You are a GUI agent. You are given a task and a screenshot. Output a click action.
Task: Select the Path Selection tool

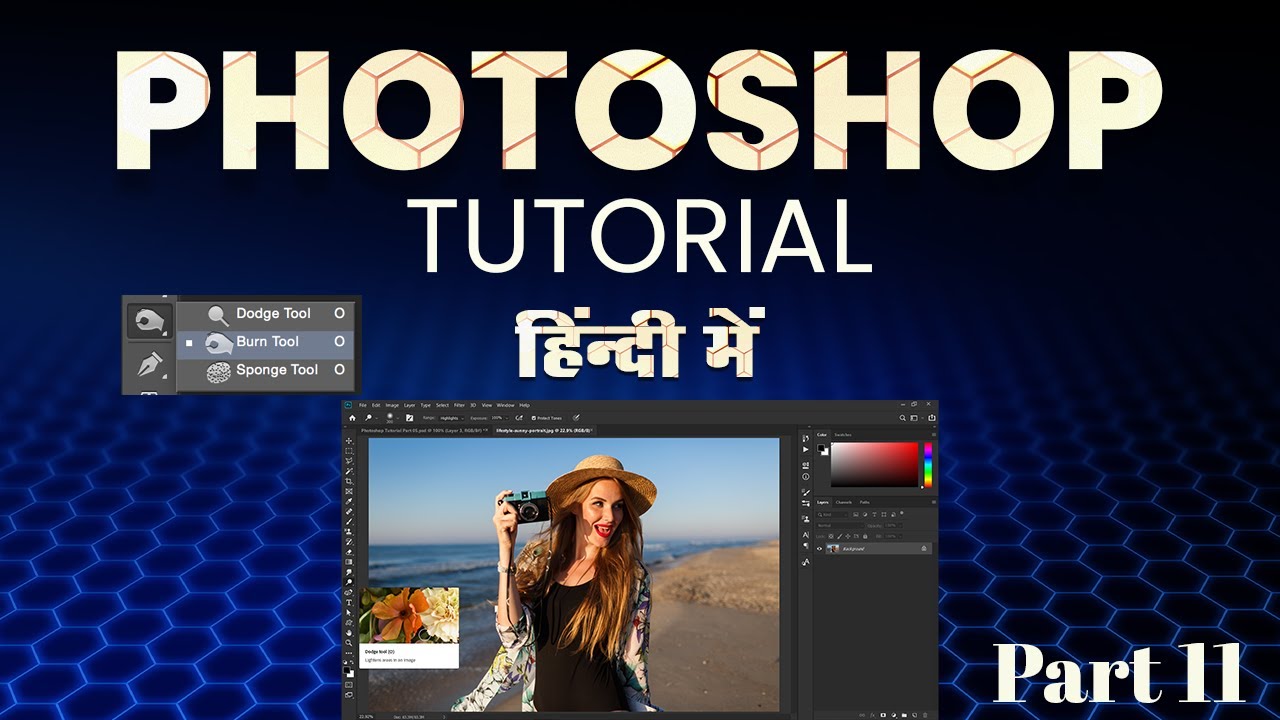coord(349,612)
